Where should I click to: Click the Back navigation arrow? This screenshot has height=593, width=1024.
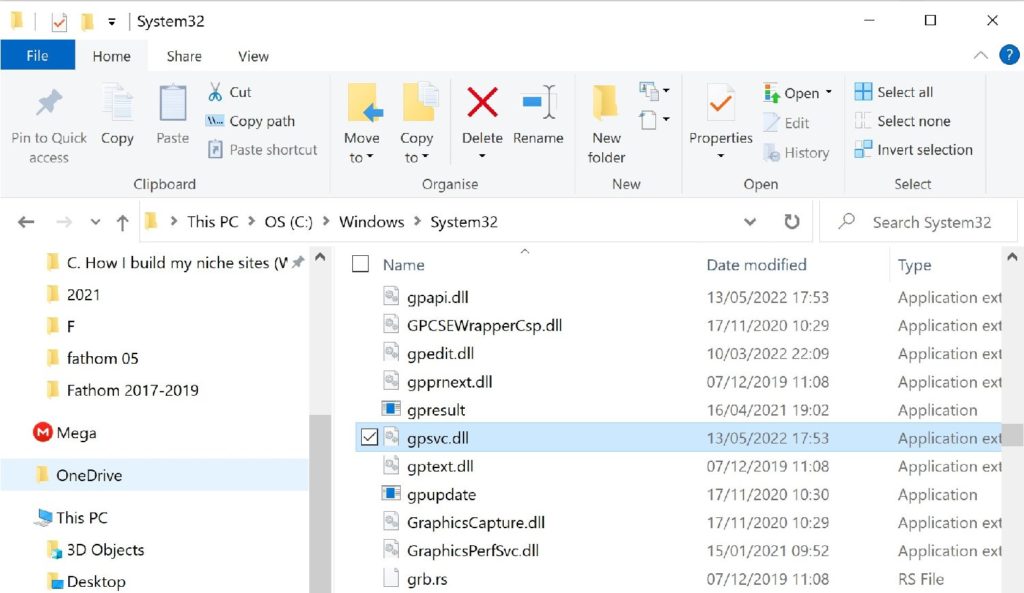tap(26, 222)
